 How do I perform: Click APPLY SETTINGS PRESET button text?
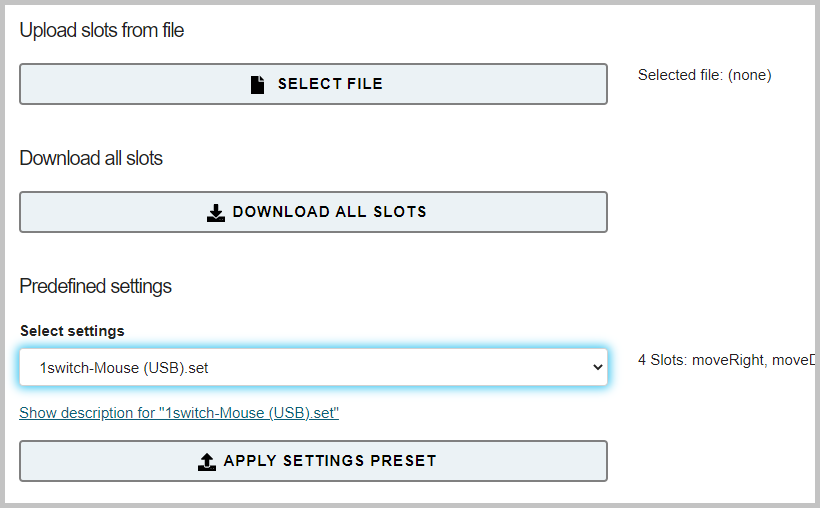click(x=329, y=460)
